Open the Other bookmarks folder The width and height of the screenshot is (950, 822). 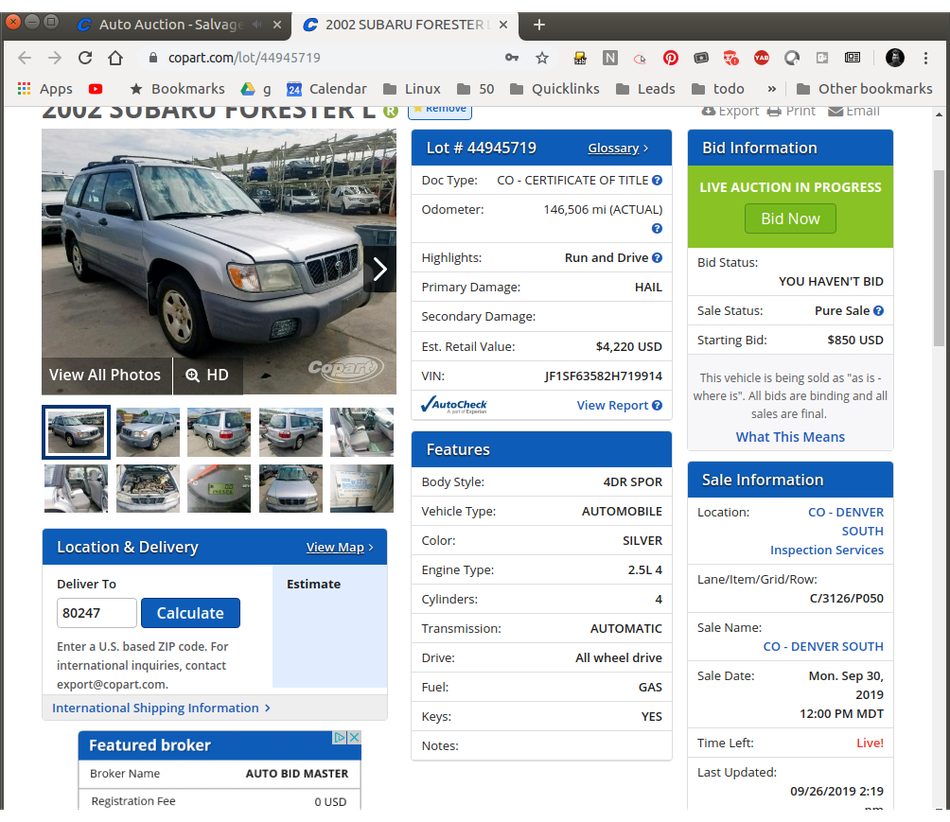[x=865, y=89]
